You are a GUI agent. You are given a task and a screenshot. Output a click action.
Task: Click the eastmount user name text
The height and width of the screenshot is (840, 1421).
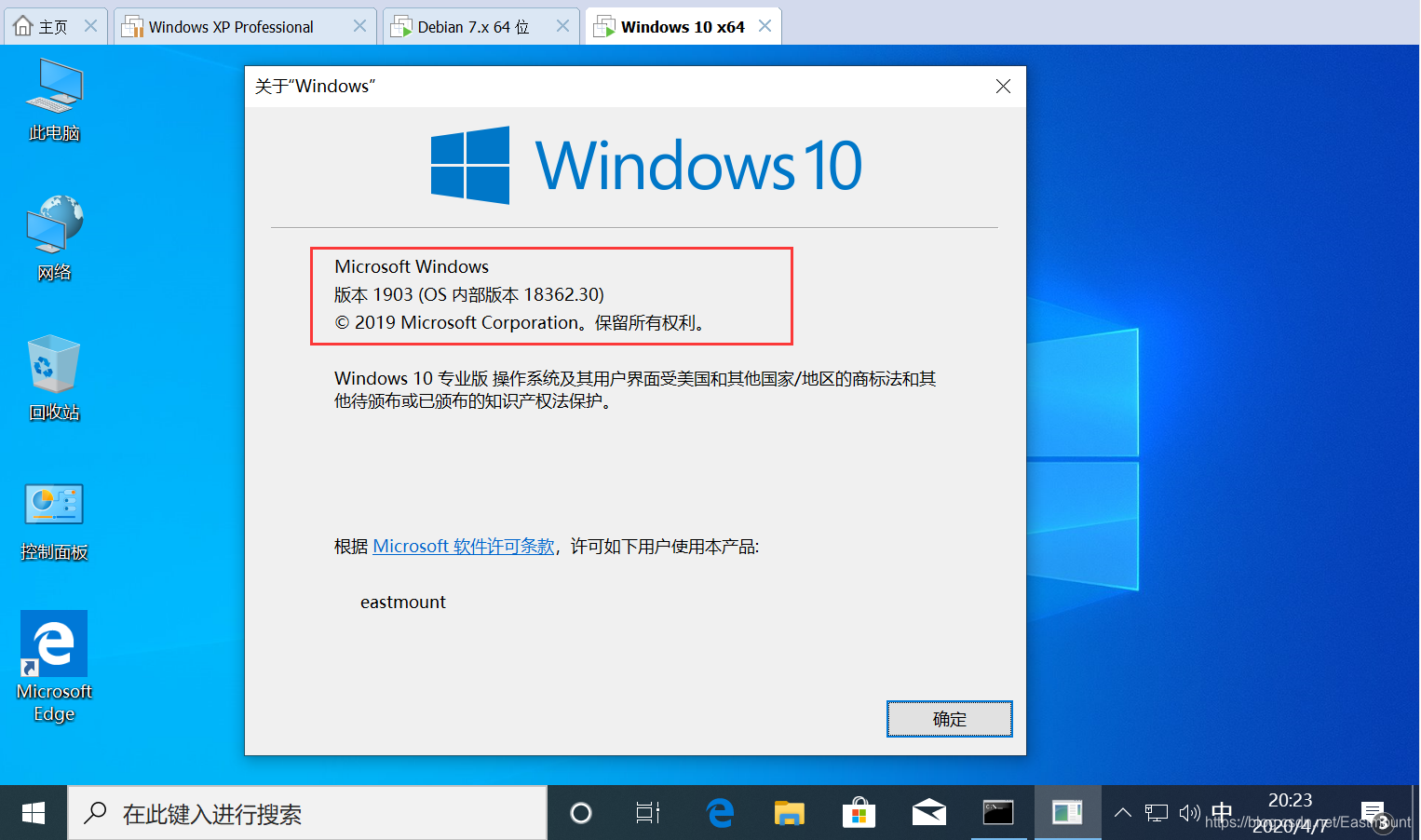403,603
